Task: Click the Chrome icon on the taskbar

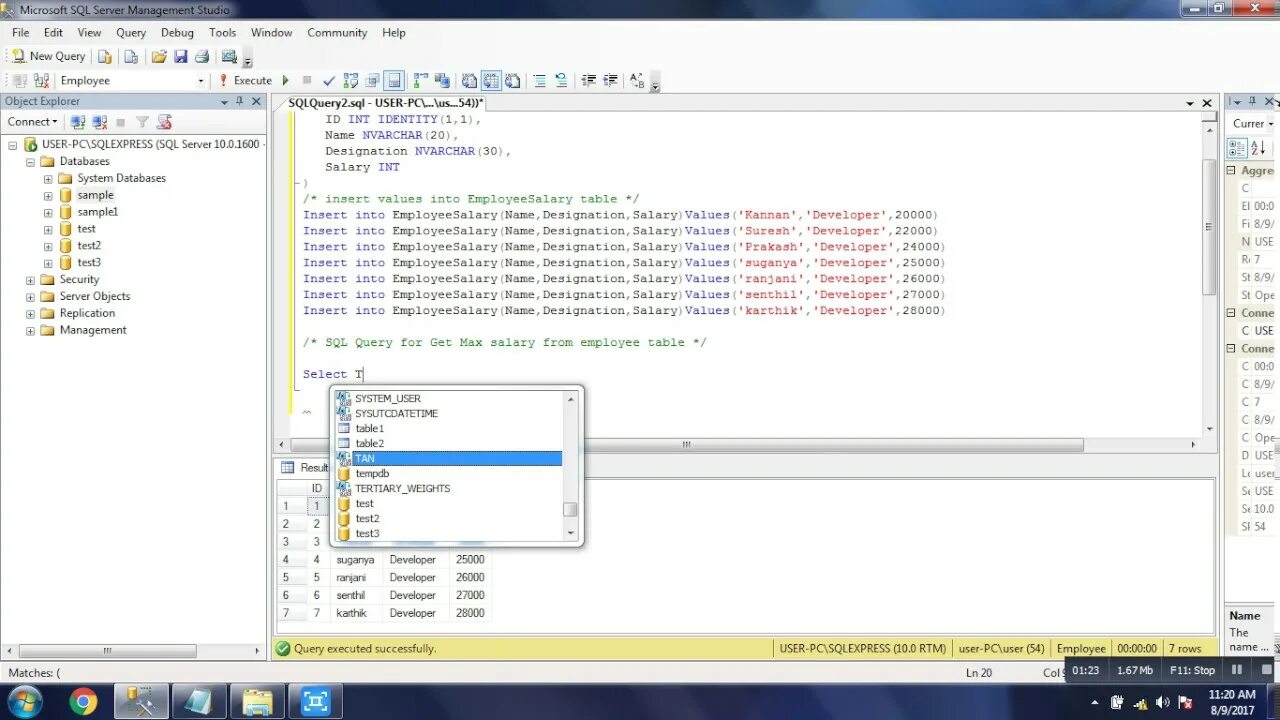Action: coord(83,702)
